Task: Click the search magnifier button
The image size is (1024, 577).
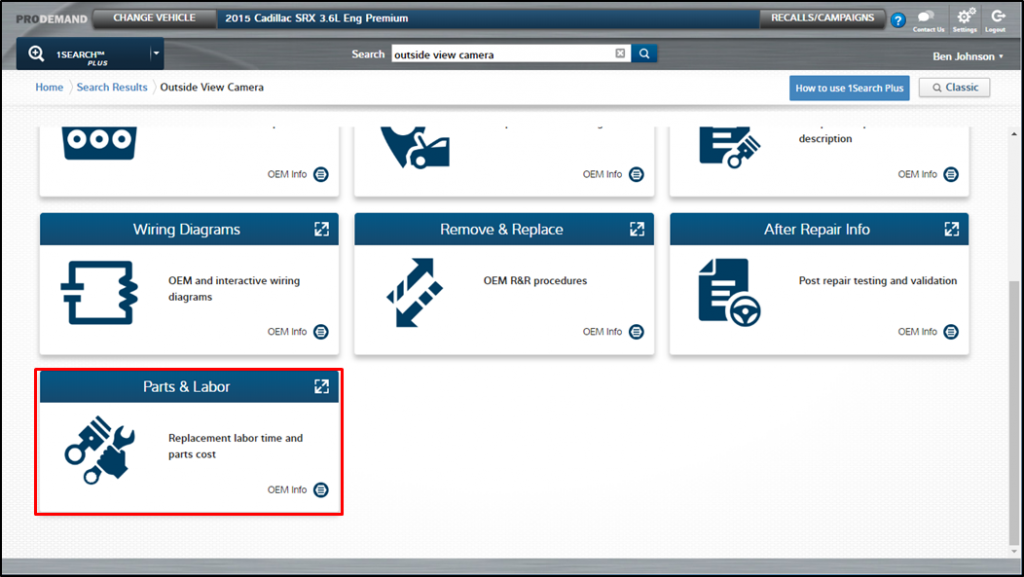Action: coord(645,54)
